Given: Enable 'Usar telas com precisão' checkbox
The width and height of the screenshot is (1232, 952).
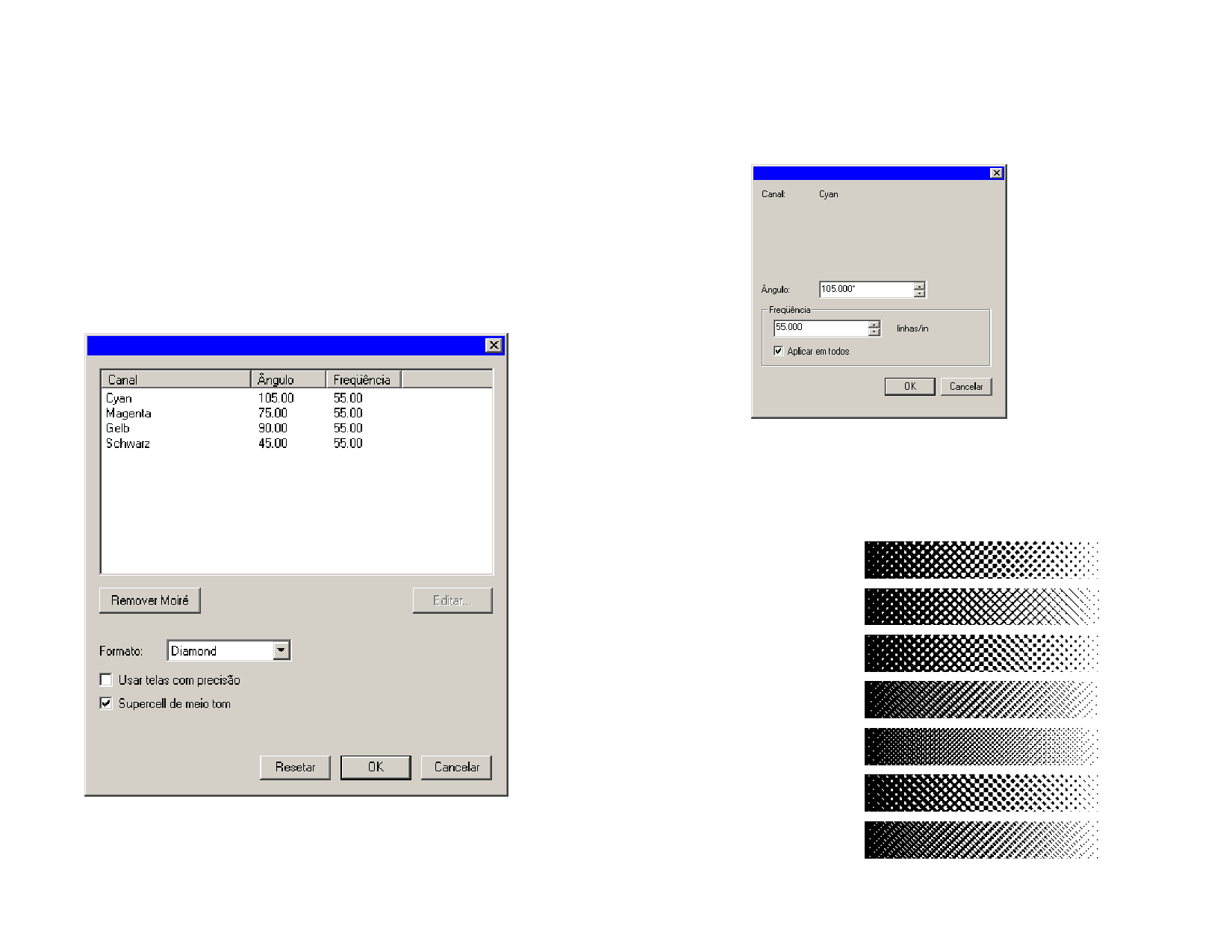Looking at the screenshot, I should click(106, 680).
